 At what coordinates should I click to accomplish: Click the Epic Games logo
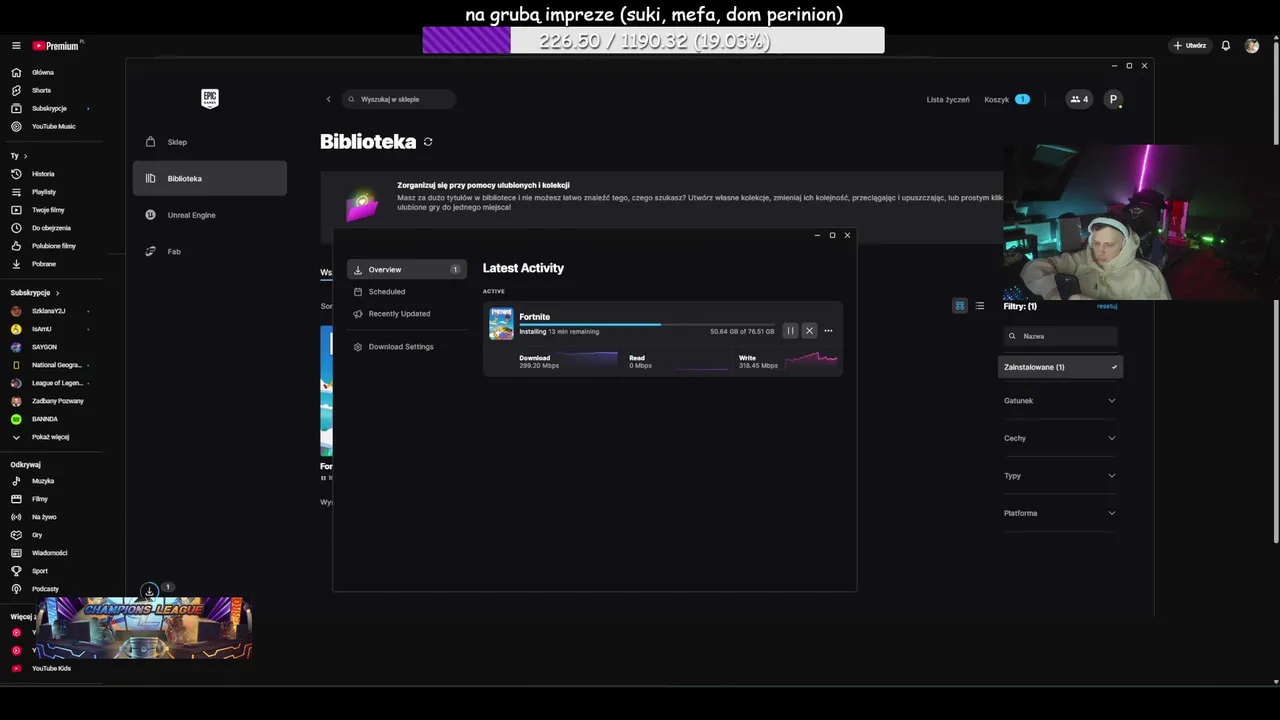210,98
